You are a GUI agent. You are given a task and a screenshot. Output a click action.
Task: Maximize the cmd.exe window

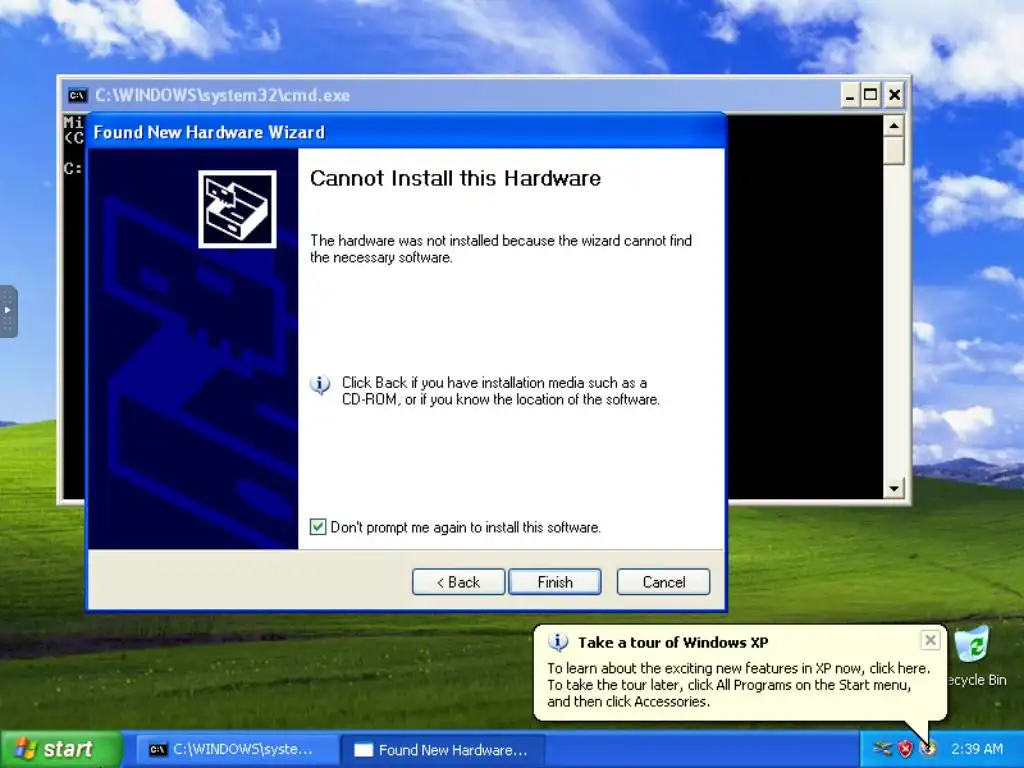tap(871, 95)
